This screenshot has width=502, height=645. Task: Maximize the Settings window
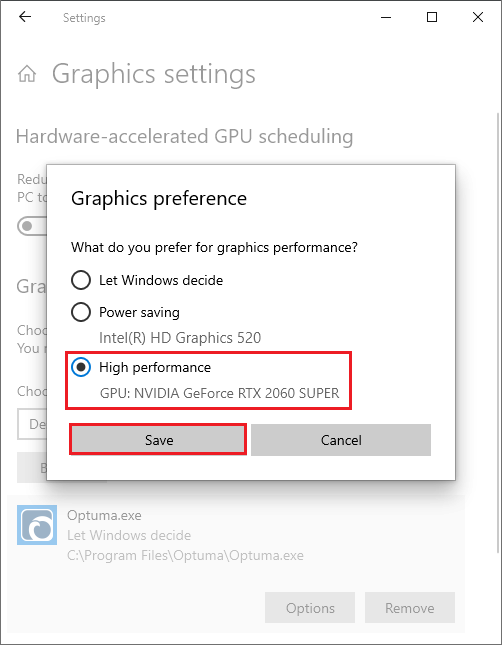[432, 17]
